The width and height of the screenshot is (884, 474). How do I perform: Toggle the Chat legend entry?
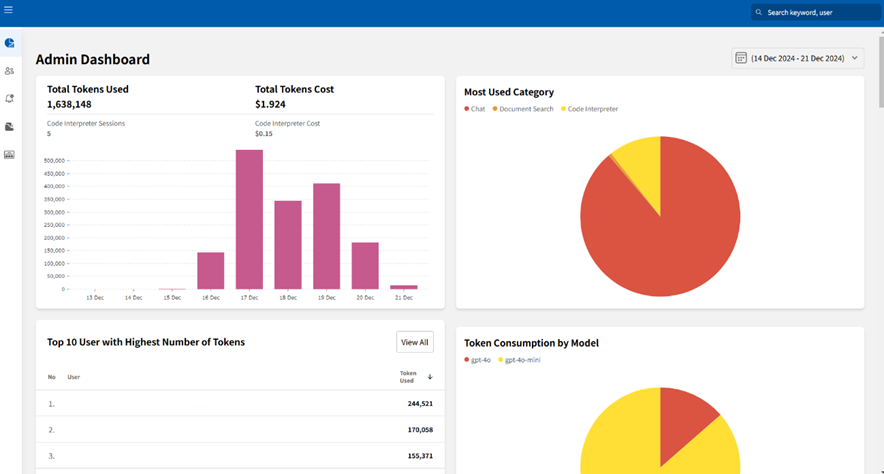click(475, 109)
